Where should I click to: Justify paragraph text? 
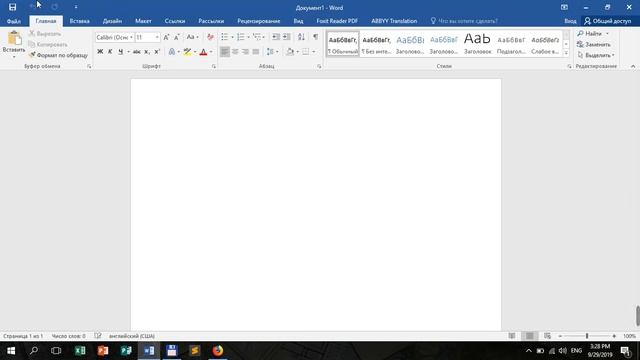256,52
